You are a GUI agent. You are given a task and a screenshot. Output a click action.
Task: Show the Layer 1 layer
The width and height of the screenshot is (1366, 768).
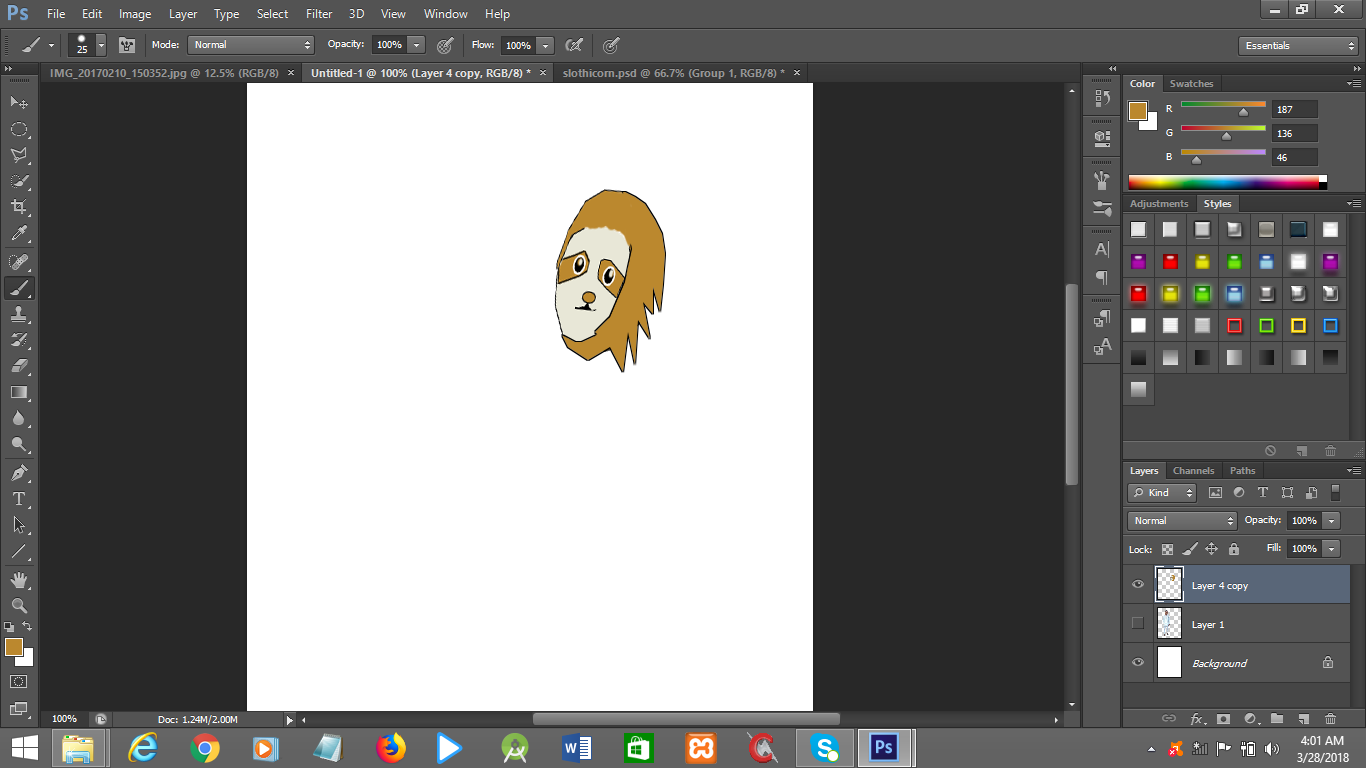(x=1138, y=623)
